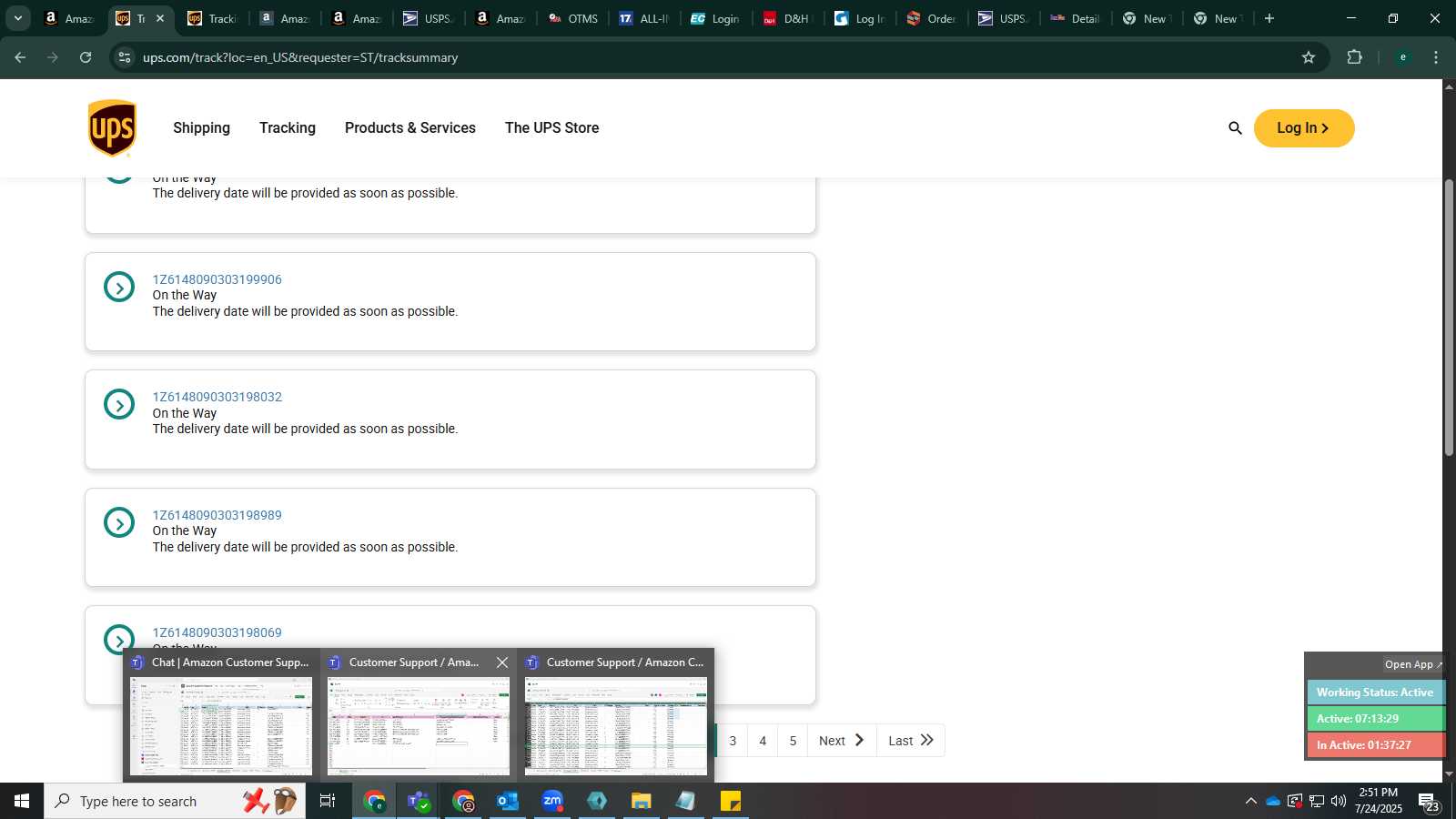Close the active UPS tracking tab

point(160,18)
